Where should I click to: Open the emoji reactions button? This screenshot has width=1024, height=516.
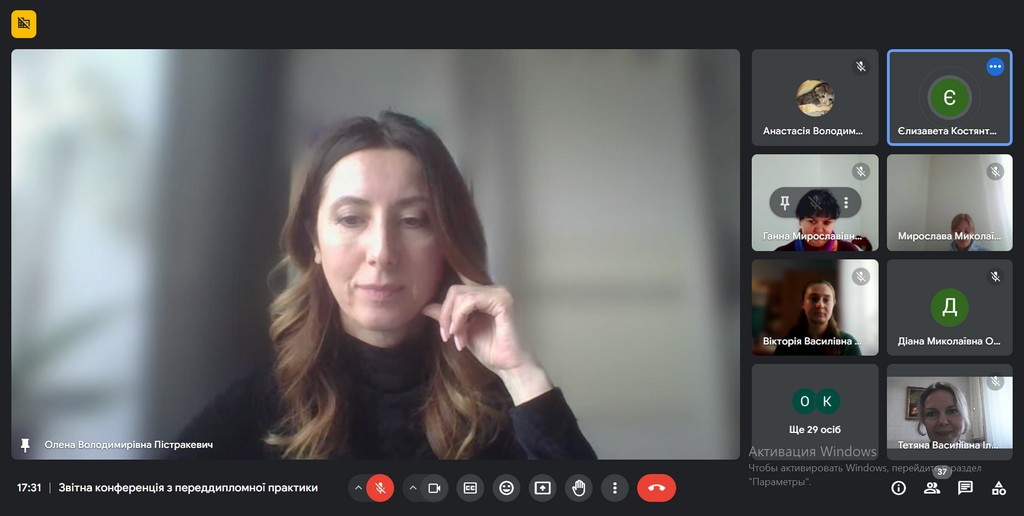click(506, 488)
